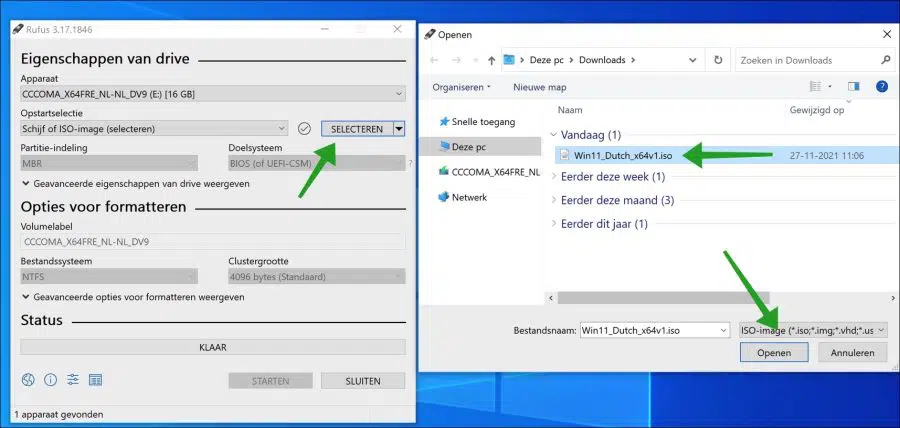Expand Eerder dit jaar (1) group
This screenshot has width=900, height=428.
(553, 224)
